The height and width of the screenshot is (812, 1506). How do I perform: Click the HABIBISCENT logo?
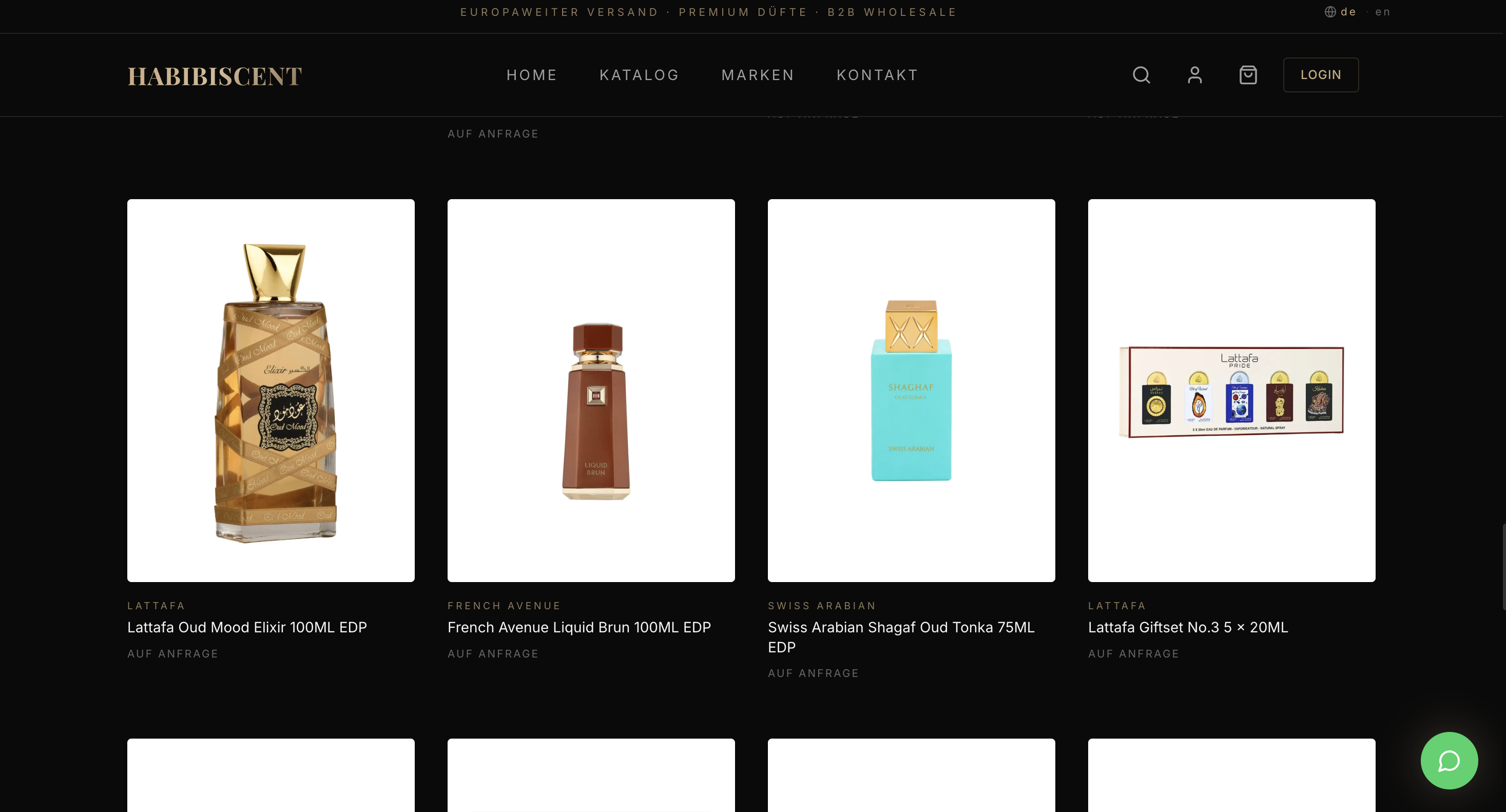(x=215, y=76)
